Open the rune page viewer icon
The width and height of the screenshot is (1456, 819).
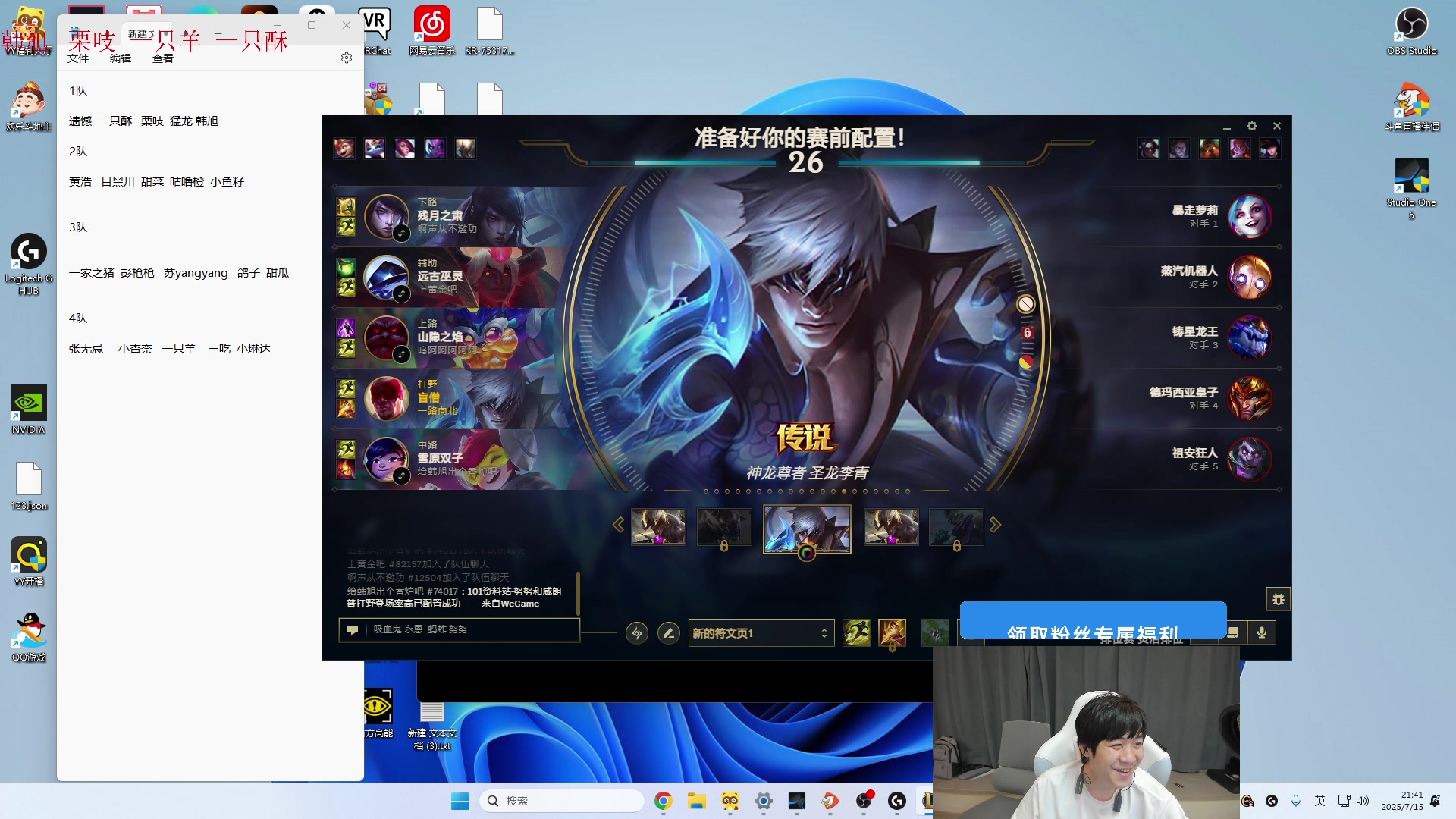click(637, 632)
